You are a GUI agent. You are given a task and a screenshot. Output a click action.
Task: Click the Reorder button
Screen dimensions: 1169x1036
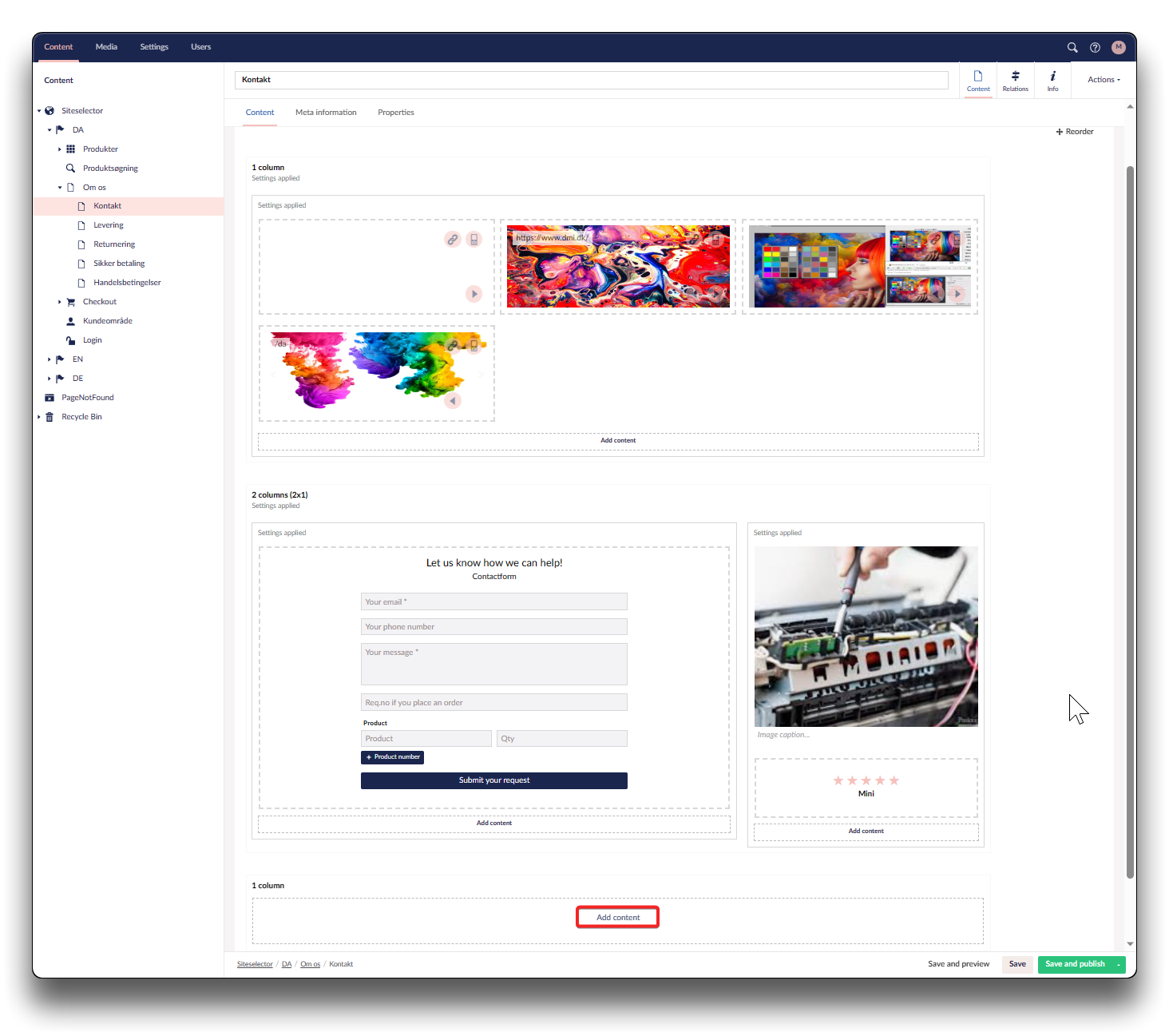tap(1075, 132)
